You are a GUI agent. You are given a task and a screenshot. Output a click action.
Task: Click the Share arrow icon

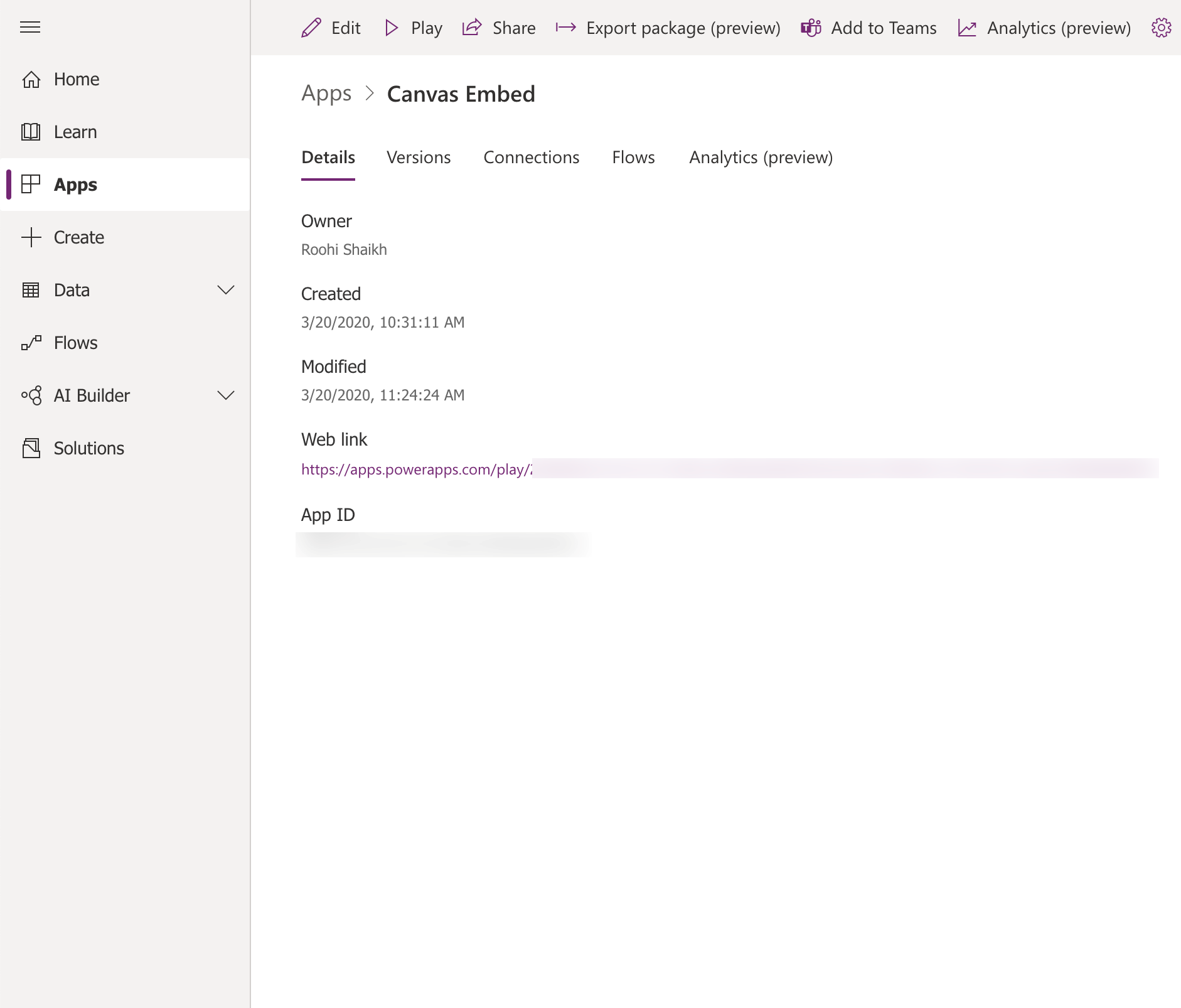[x=472, y=28]
